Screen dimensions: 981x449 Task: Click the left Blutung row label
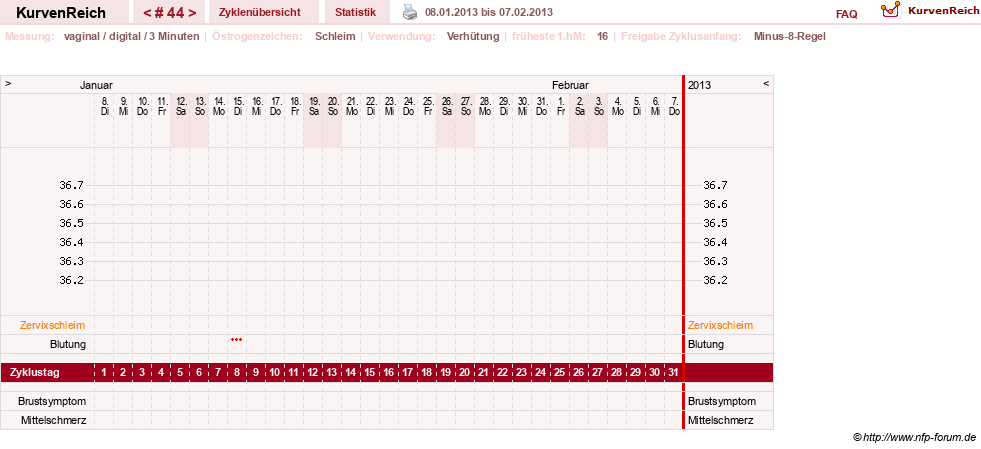[68, 344]
